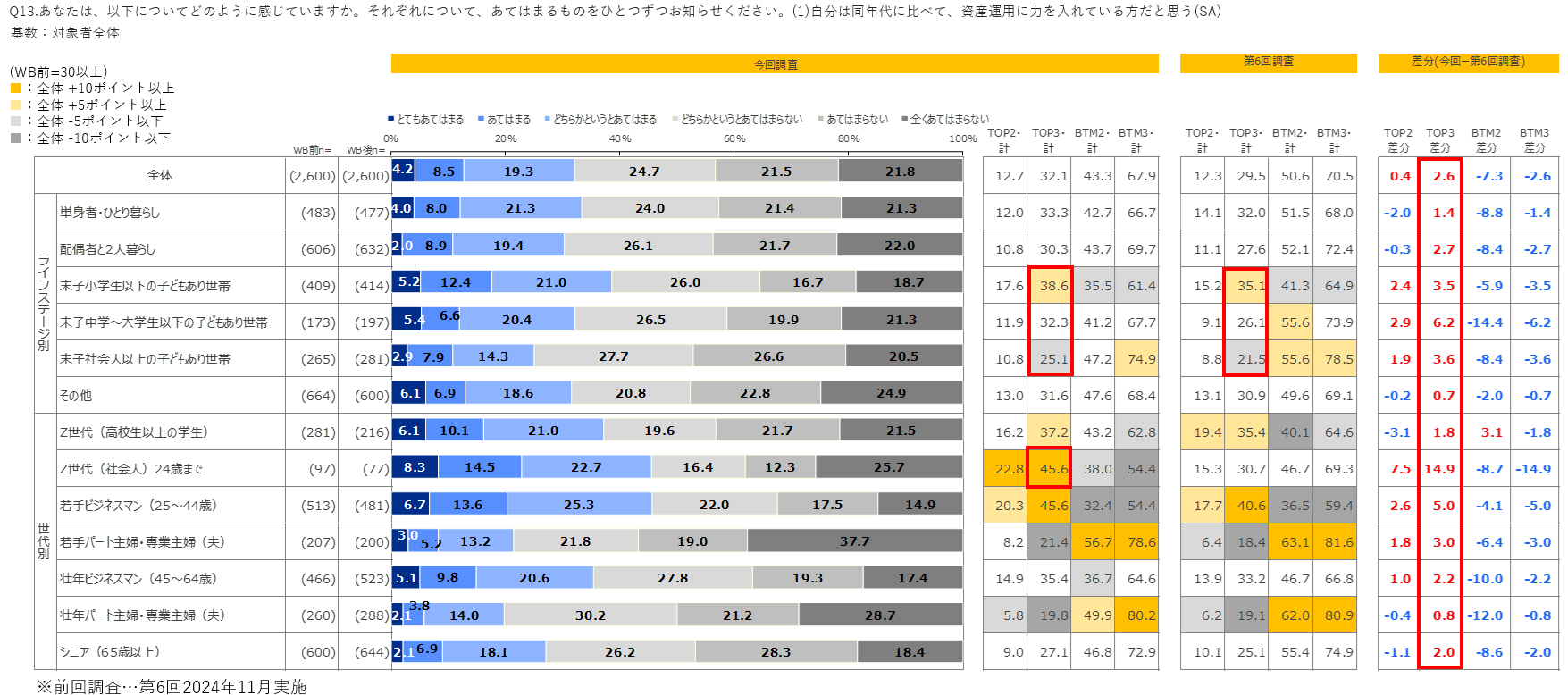The height and width of the screenshot is (695, 1568).
Task: Click the とてもあてはまる legend marker
Action: point(391,119)
